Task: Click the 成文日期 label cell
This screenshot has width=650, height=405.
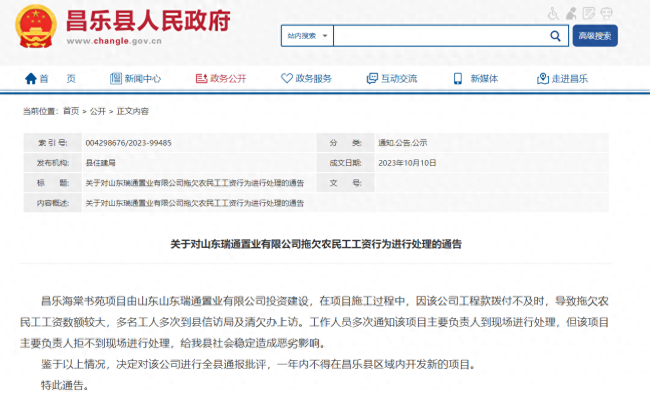Action: coord(345,163)
